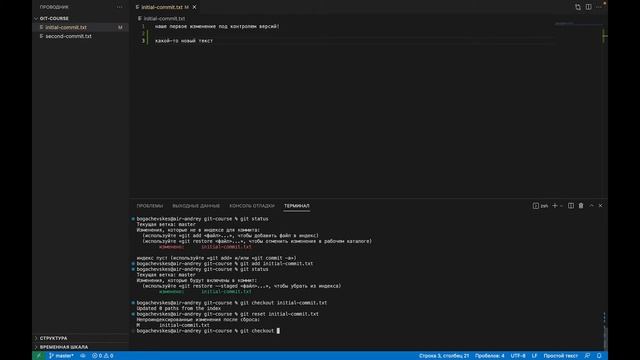Viewport: 640px width, 360px height.
Task: Split the terminal panel
Action: [x=571, y=206]
